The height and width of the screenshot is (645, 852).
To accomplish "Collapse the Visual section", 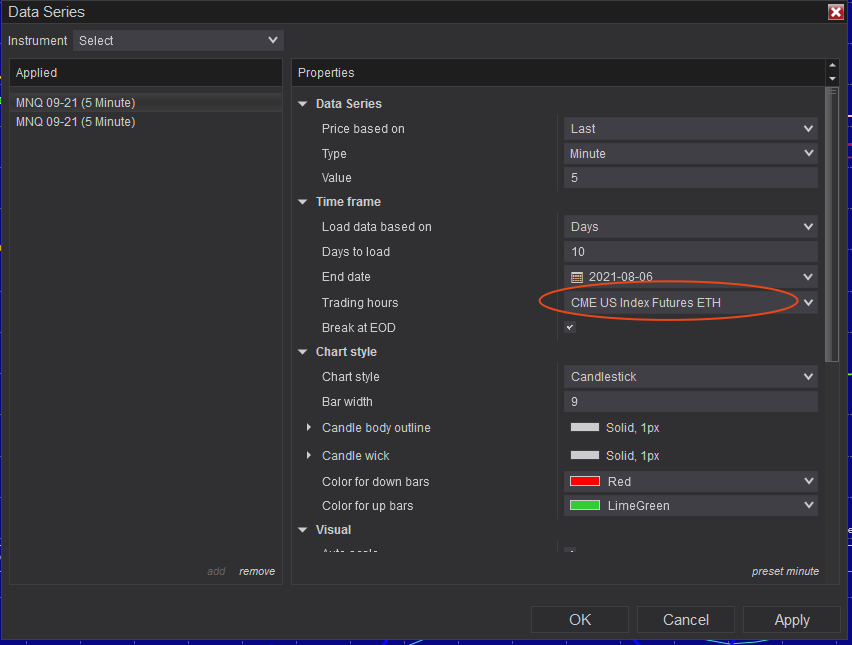I will point(303,530).
